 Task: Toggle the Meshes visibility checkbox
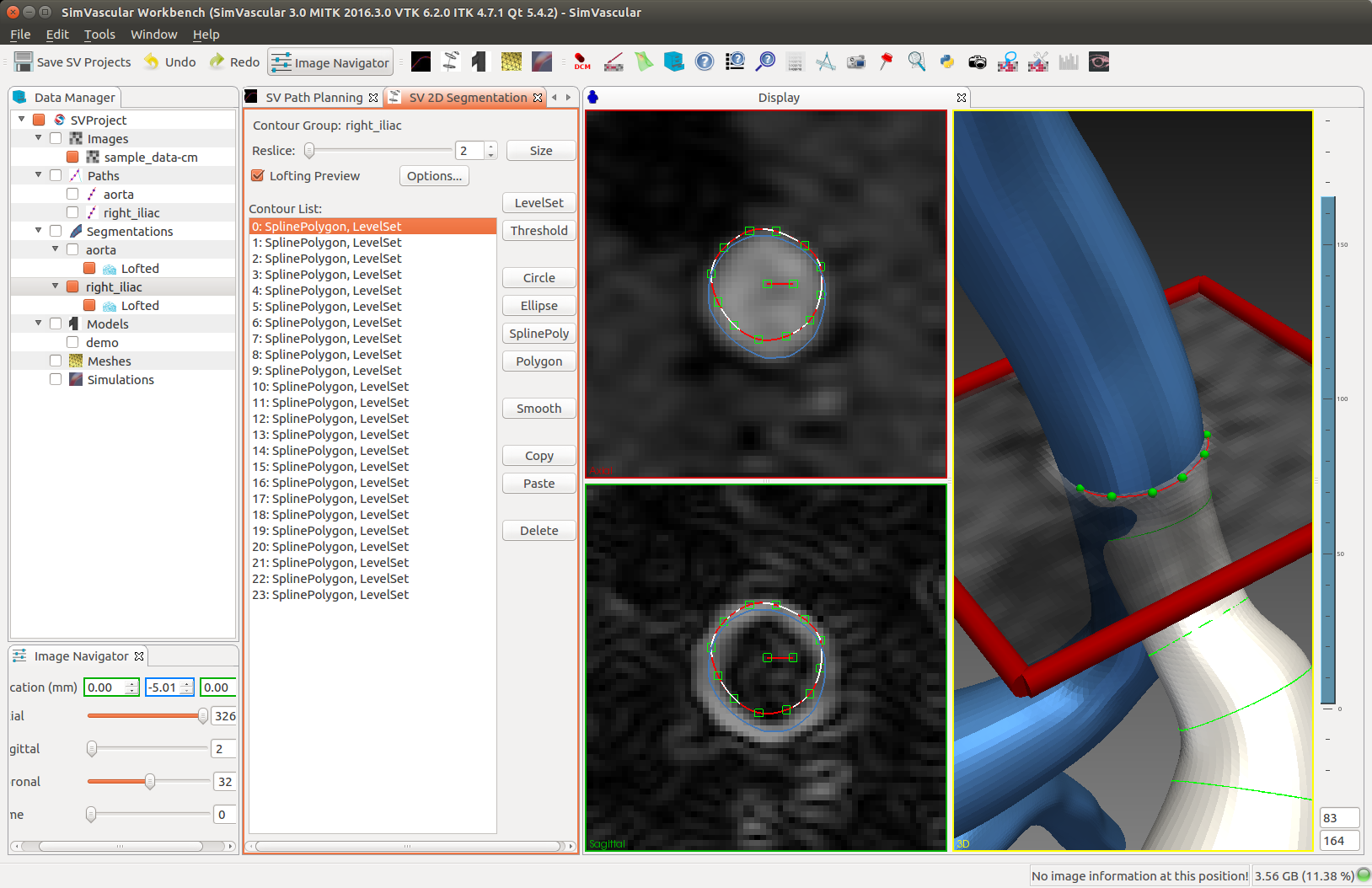point(56,361)
